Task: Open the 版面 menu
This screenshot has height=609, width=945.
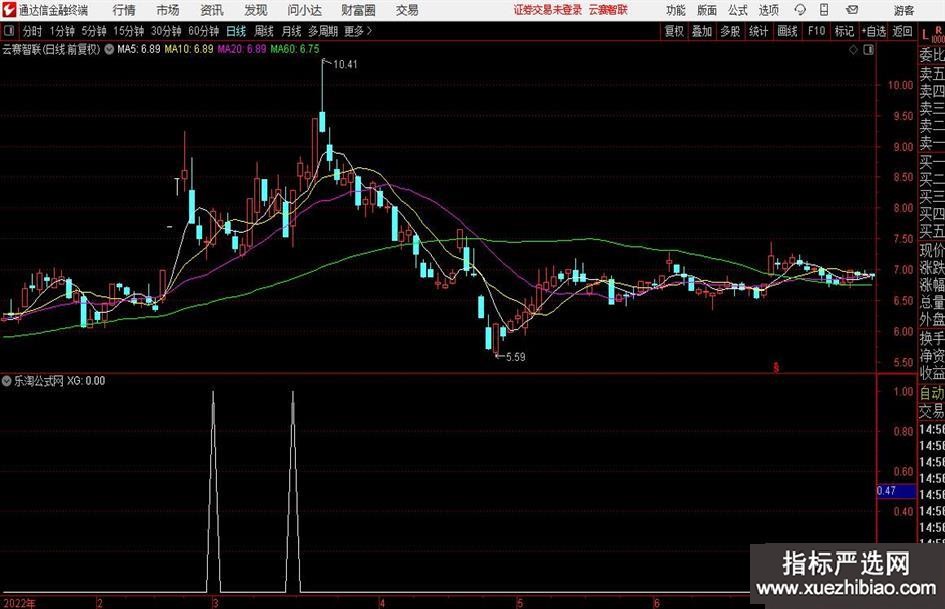Action: [706, 10]
